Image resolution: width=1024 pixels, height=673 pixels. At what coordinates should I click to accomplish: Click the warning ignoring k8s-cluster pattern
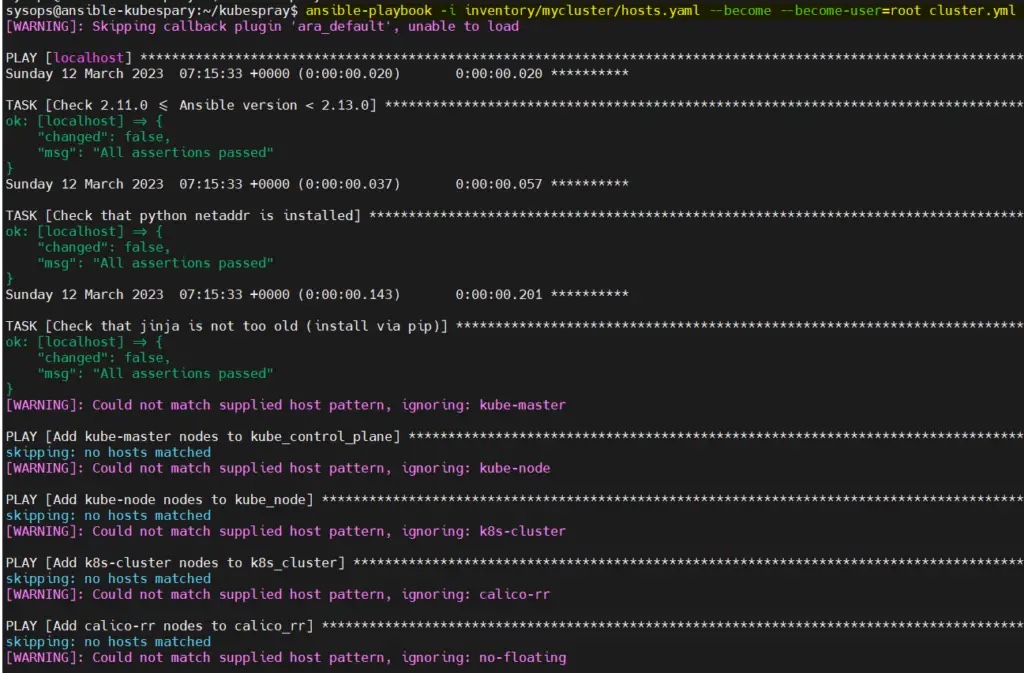pos(285,531)
